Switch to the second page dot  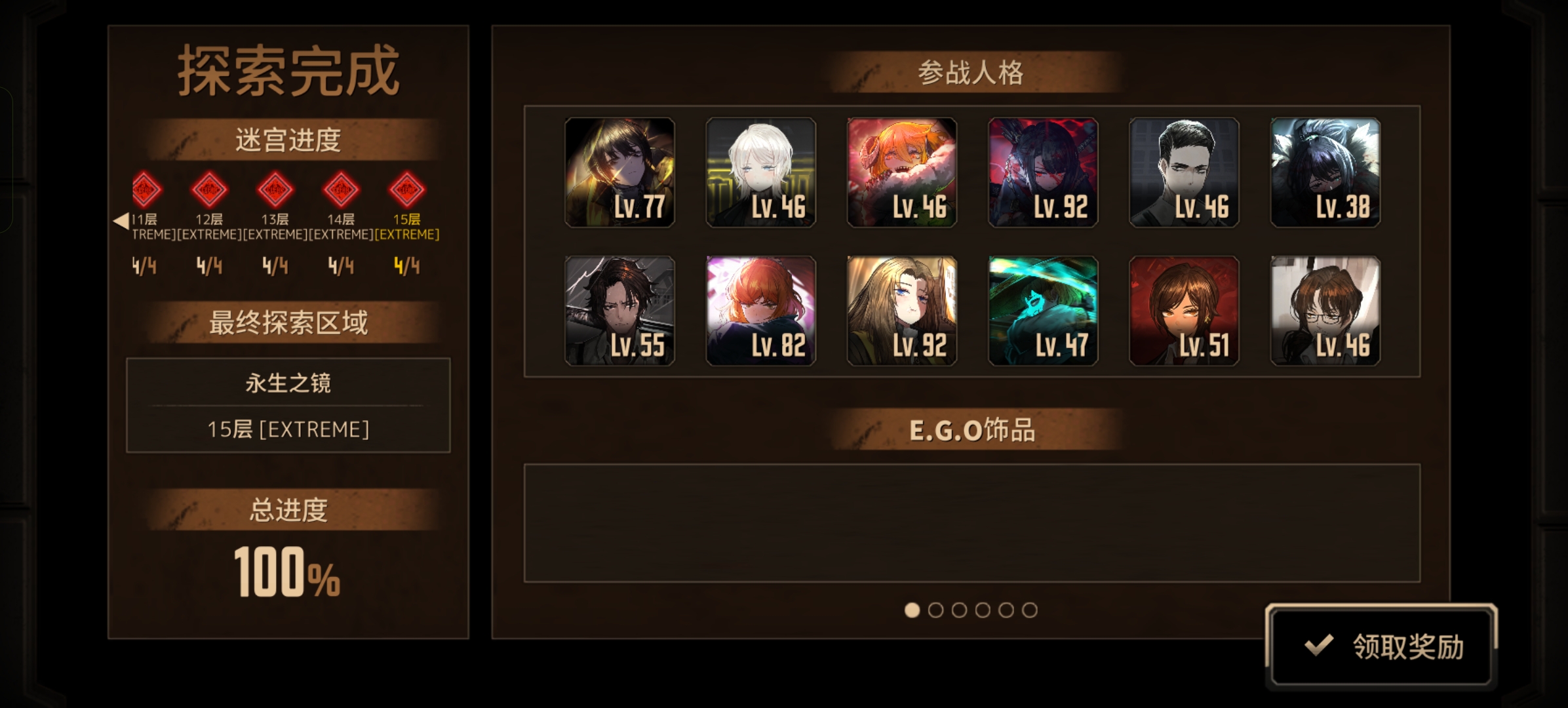(x=935, y=610)
